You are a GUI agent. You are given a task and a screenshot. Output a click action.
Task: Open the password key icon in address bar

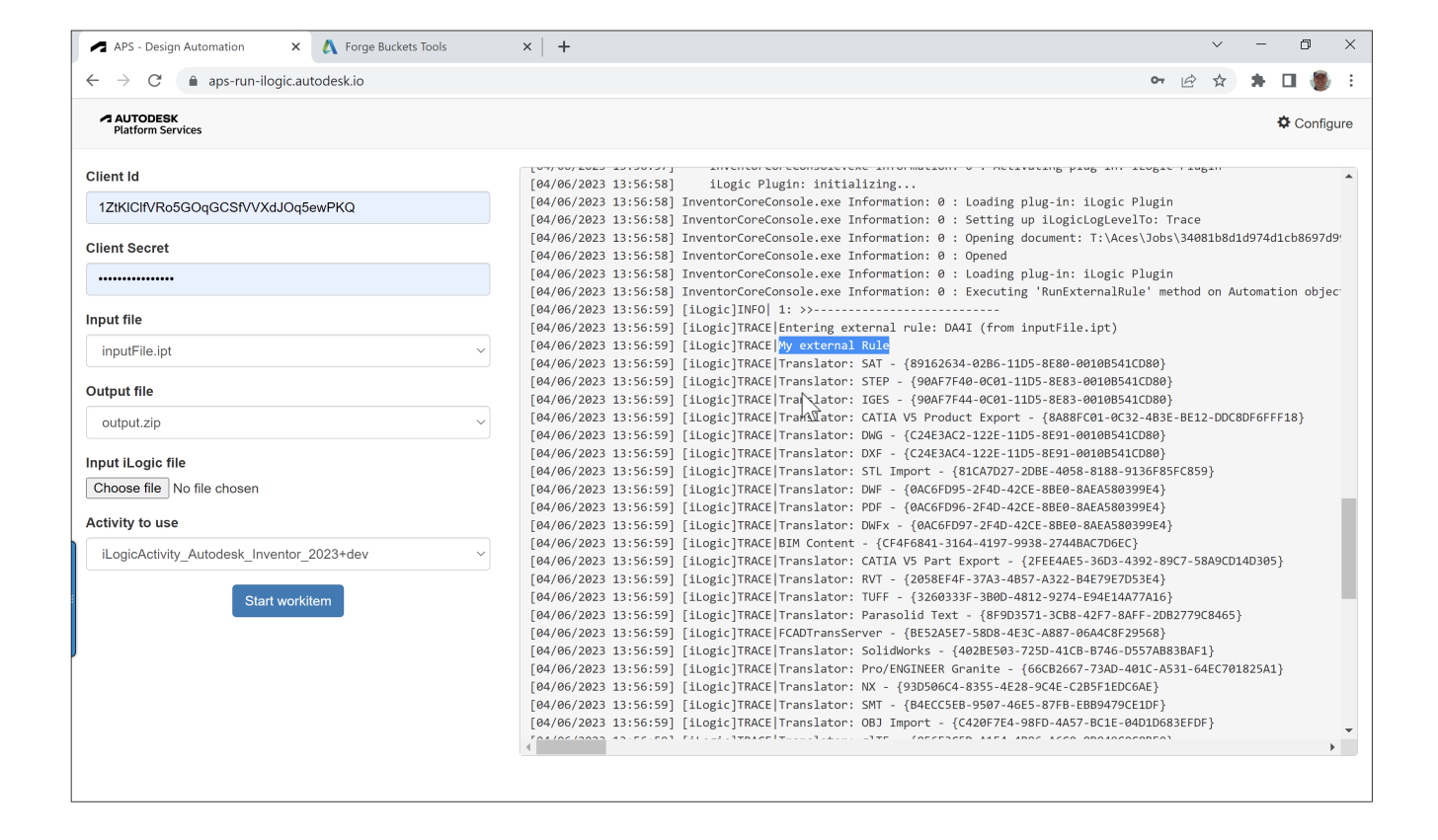pos(1158,81)
